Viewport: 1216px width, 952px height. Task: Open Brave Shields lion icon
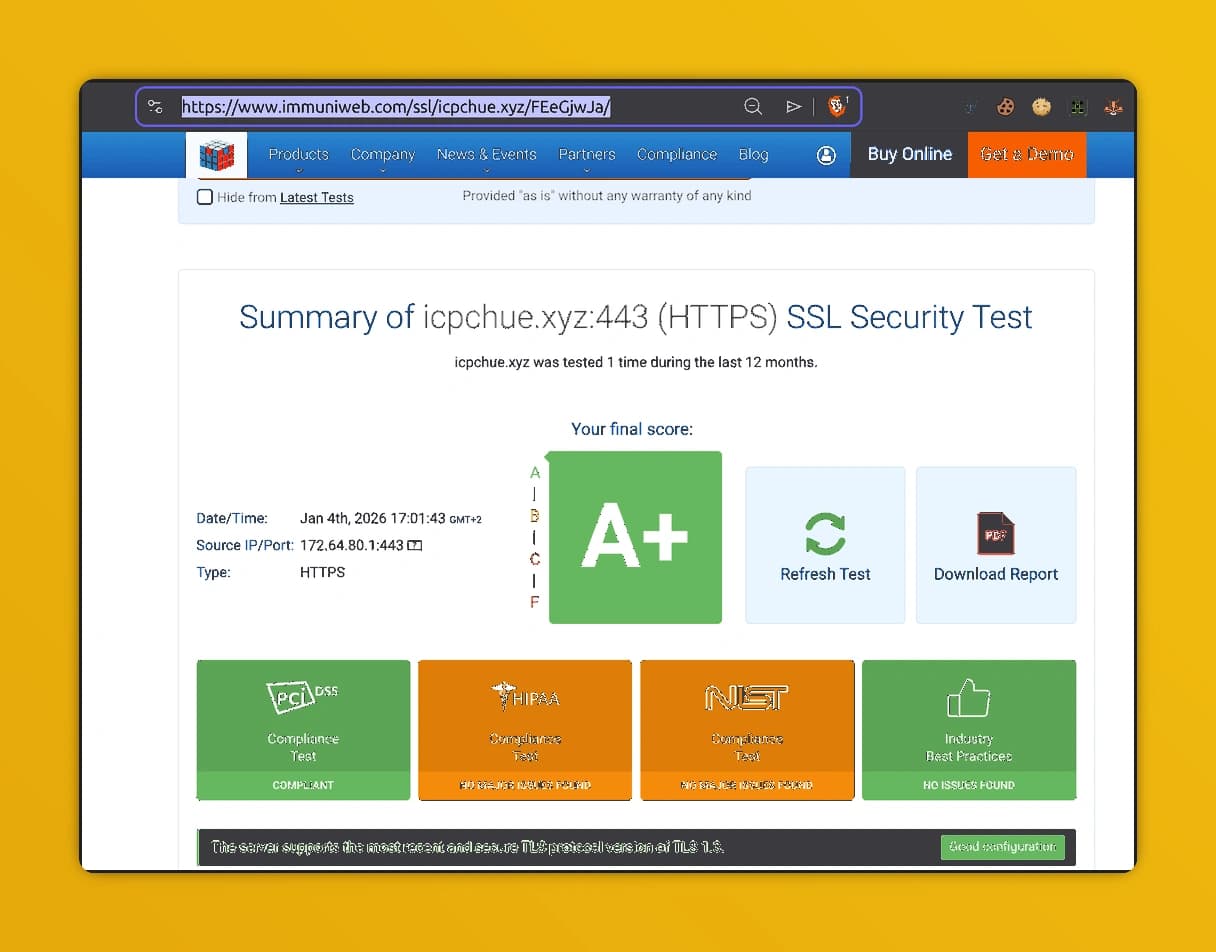pos(837,106)
